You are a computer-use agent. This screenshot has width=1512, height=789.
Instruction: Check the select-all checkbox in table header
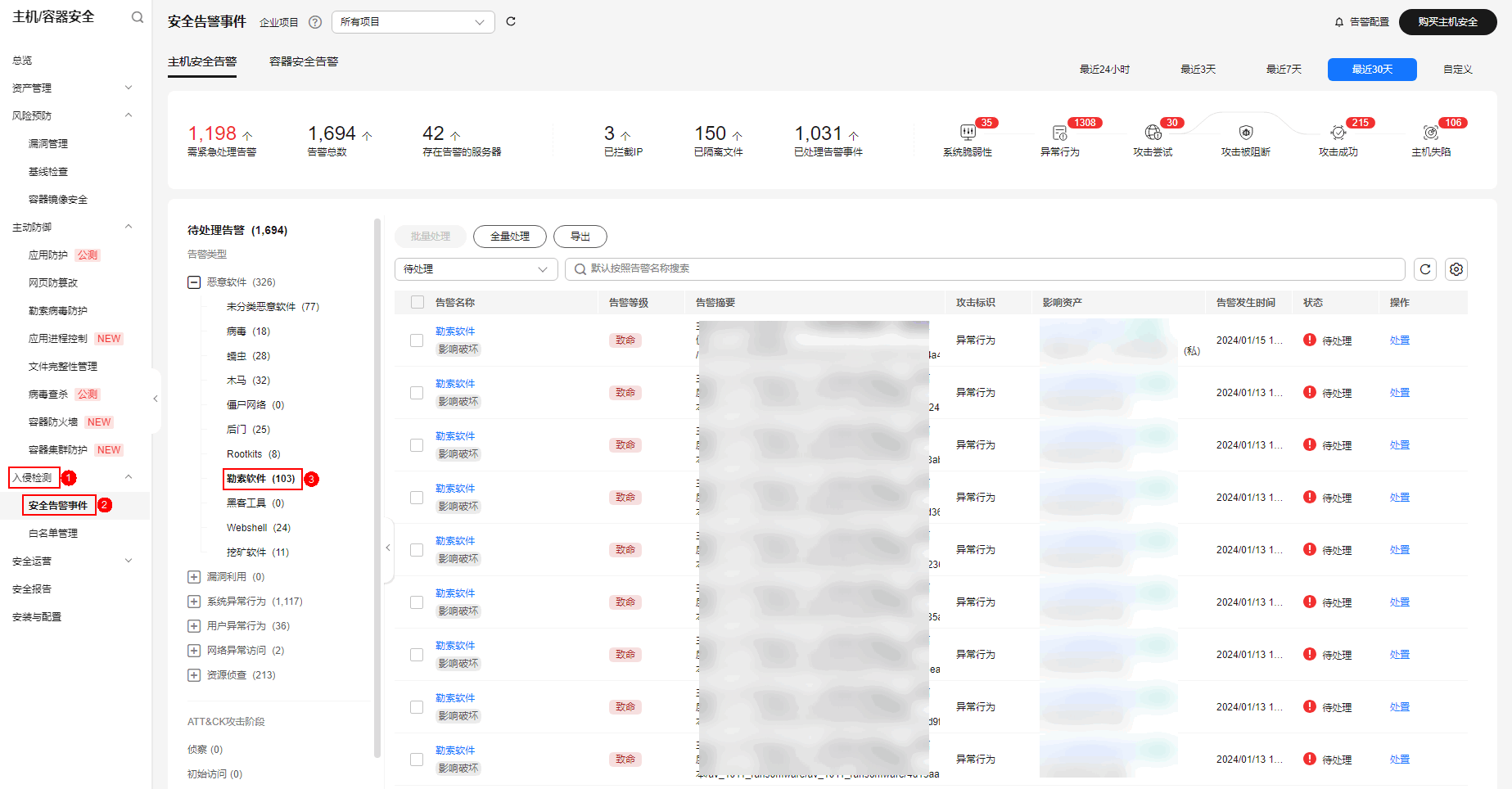417,302
